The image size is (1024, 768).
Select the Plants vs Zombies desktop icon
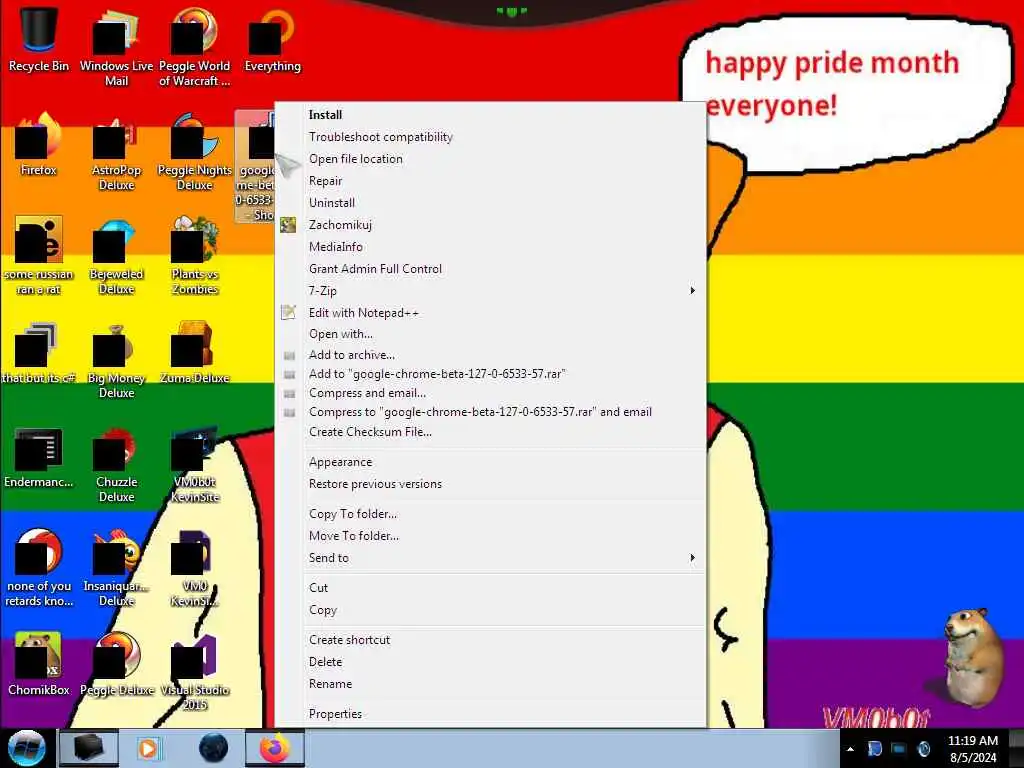pos(195,255)
